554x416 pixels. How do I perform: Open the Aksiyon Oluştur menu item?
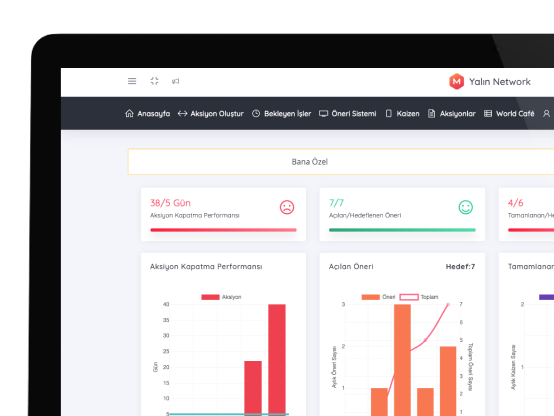pos(217,114)
